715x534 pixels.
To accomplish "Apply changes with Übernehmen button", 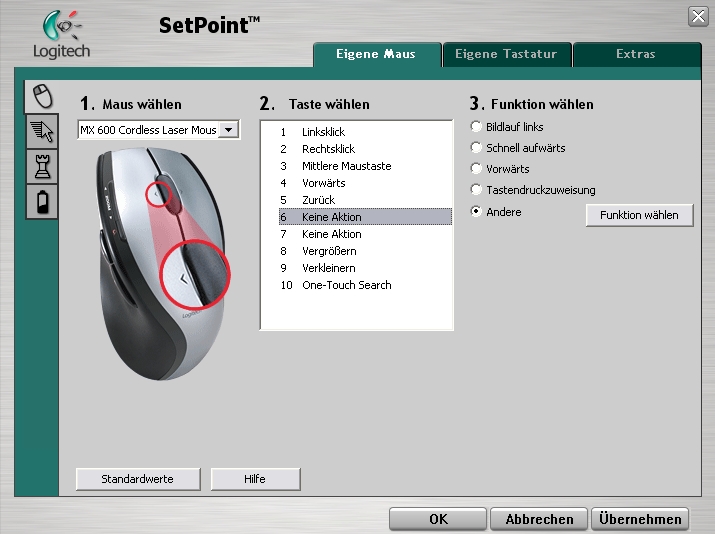I will pyautogui.click(x=640, y=519).
